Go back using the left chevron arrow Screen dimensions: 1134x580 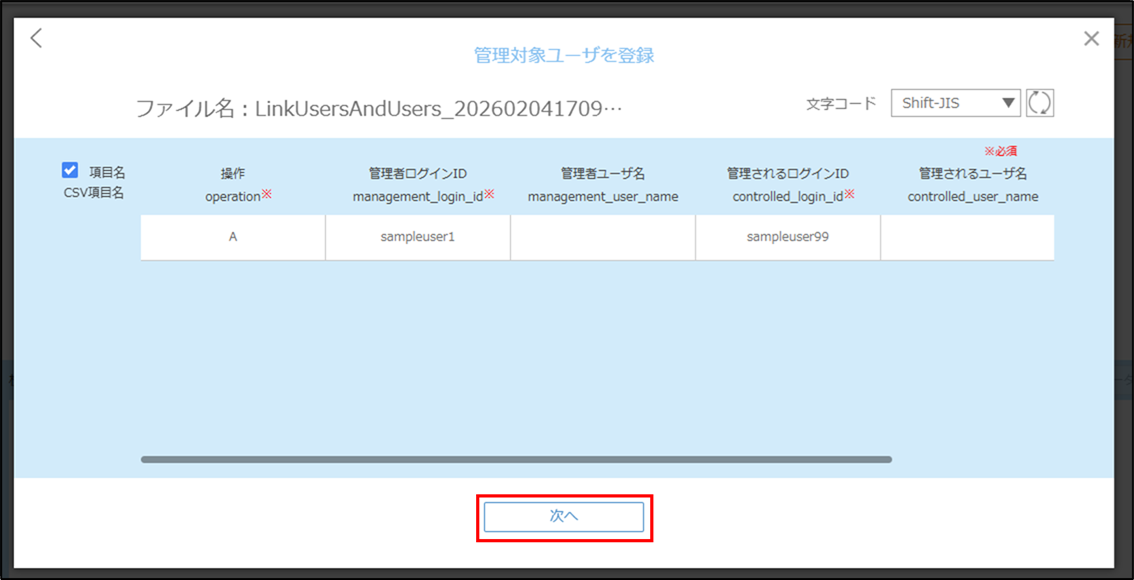[x=36, y=38]
